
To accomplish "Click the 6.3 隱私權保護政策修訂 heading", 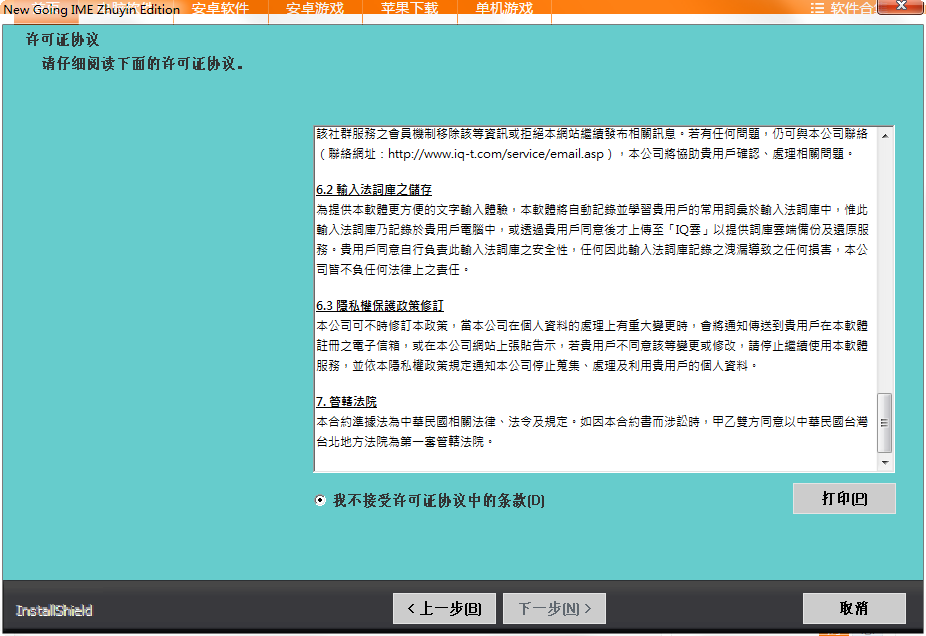I will [x=379, y=306].
